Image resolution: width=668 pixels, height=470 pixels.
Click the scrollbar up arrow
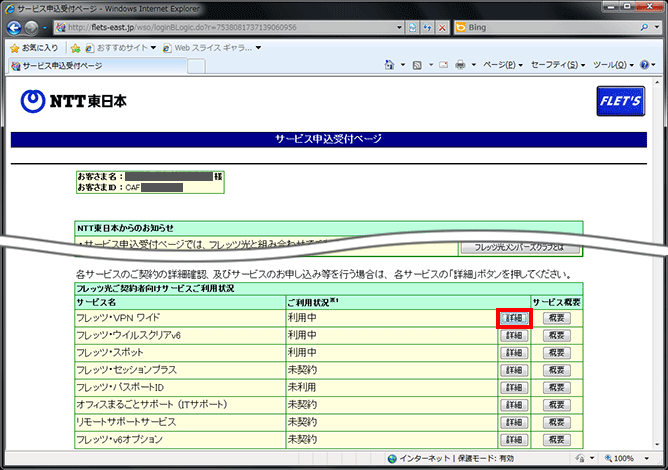(657, 81)
